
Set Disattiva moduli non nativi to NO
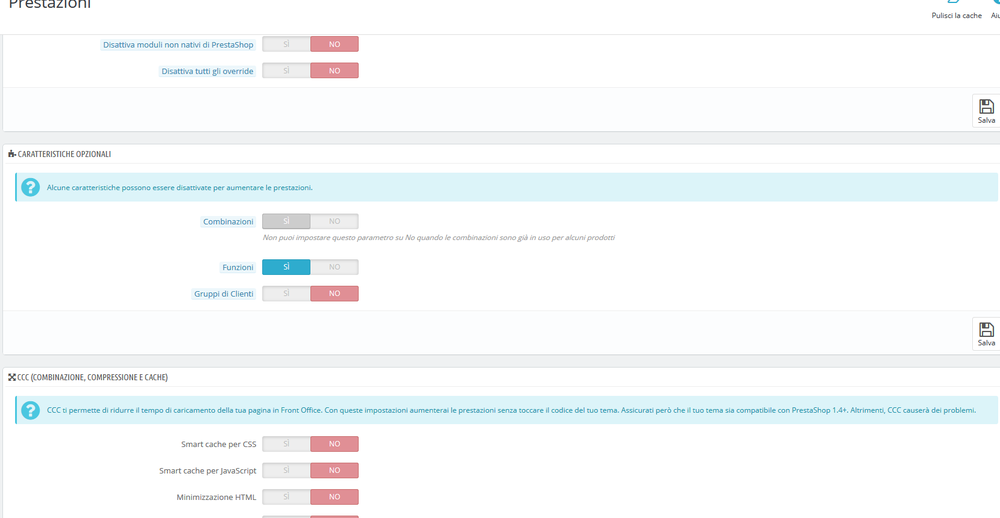334,44
